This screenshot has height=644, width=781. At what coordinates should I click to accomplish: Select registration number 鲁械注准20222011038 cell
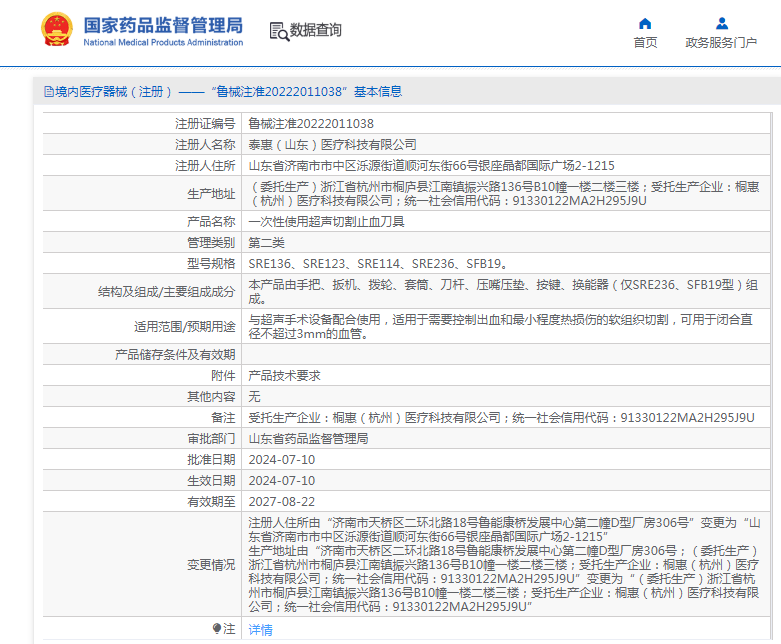coord(311,124)
